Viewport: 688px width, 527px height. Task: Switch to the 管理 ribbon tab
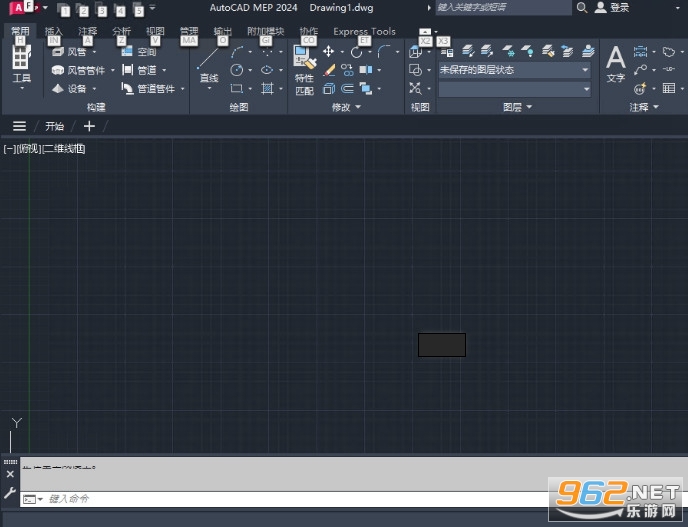pyautogui.click(x=189, y=31)
